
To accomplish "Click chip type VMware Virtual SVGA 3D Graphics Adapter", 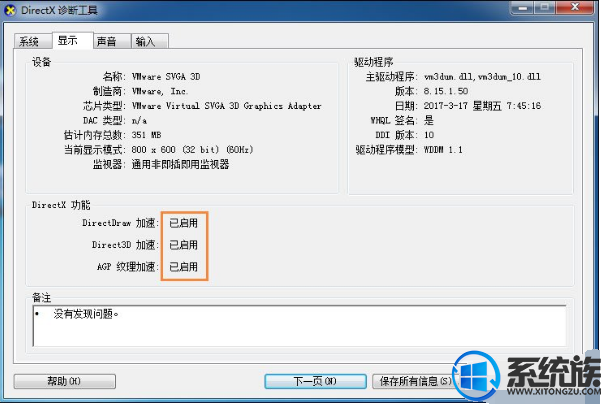I will [227, 106].
